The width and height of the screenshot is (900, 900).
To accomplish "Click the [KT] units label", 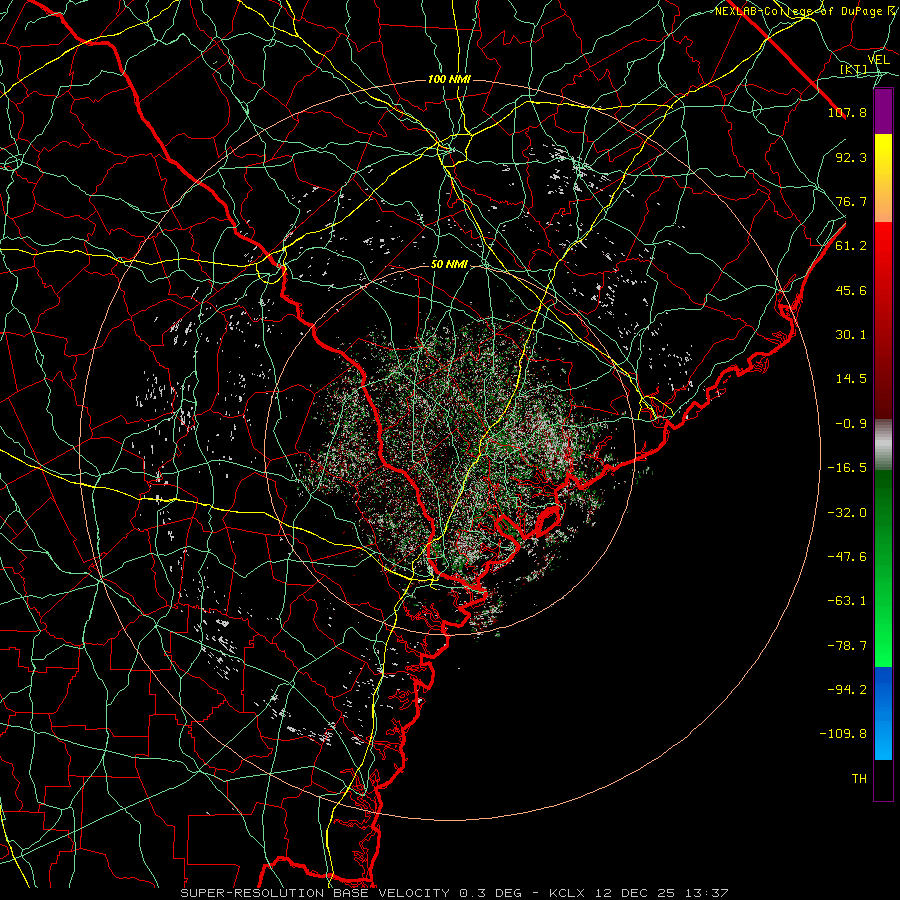I will click(x=854, y=69).
